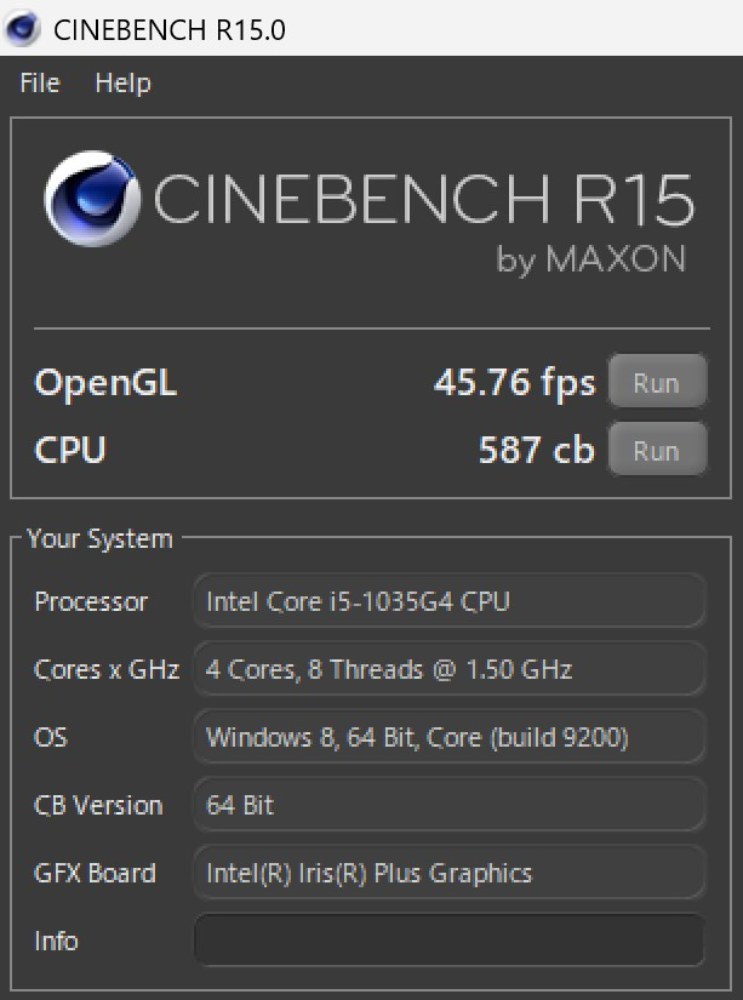Open the Help menu

click(x=123, y=83)
